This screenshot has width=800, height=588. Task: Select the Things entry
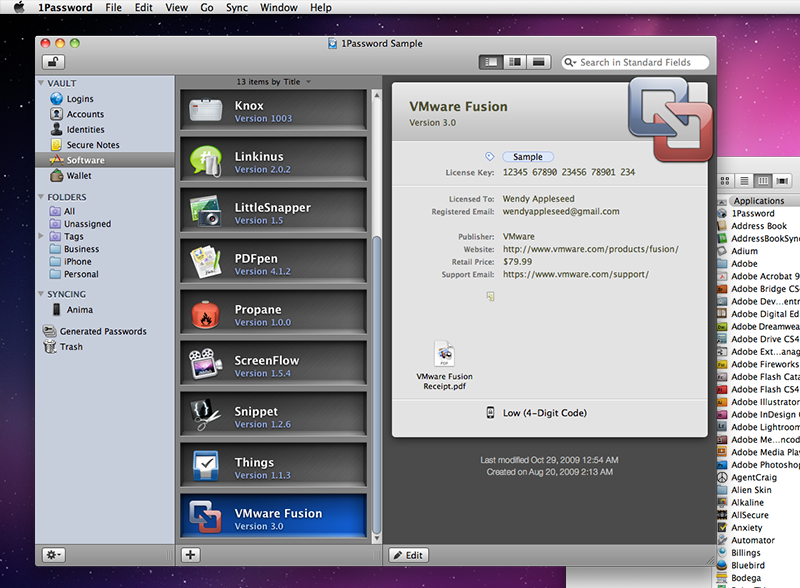273,467
